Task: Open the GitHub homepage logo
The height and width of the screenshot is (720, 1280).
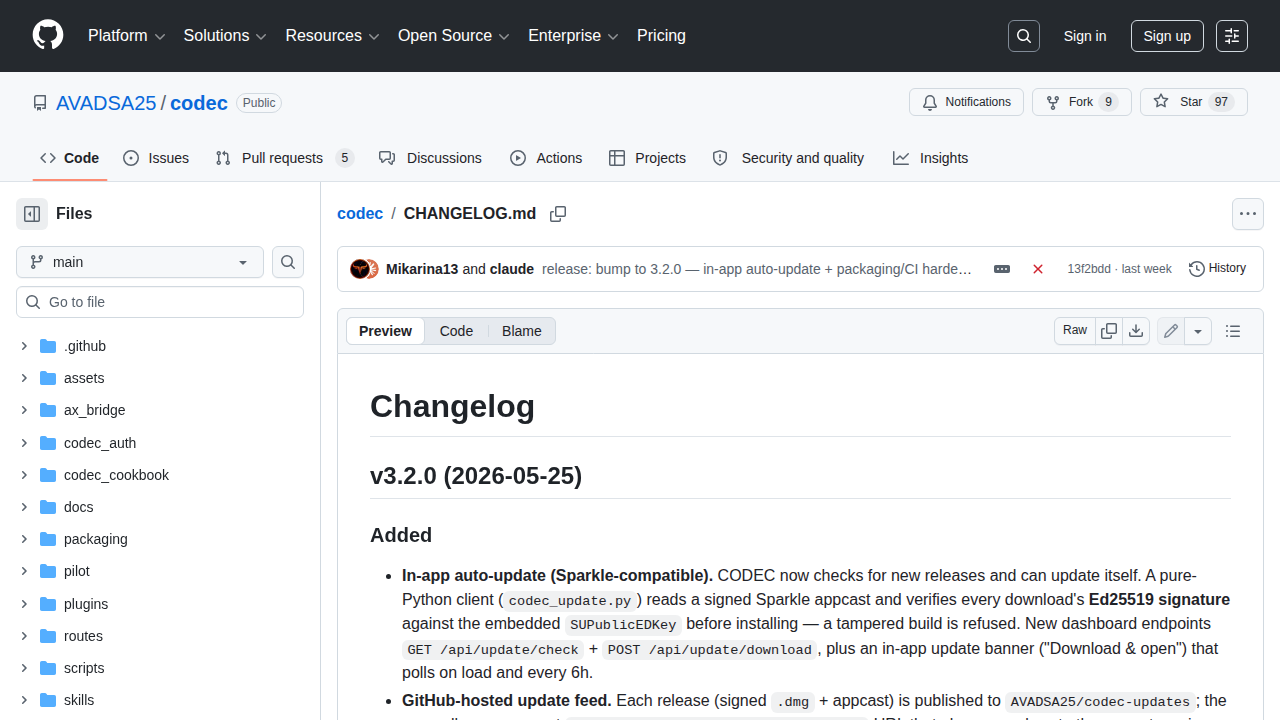Action: pyautogui.click(x=48, y=36)
